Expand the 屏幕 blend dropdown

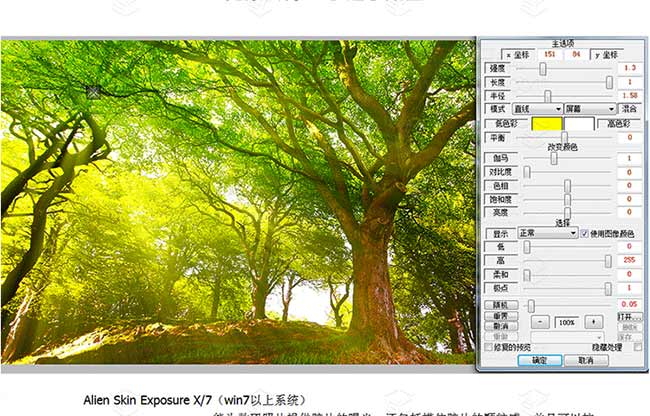591,108
